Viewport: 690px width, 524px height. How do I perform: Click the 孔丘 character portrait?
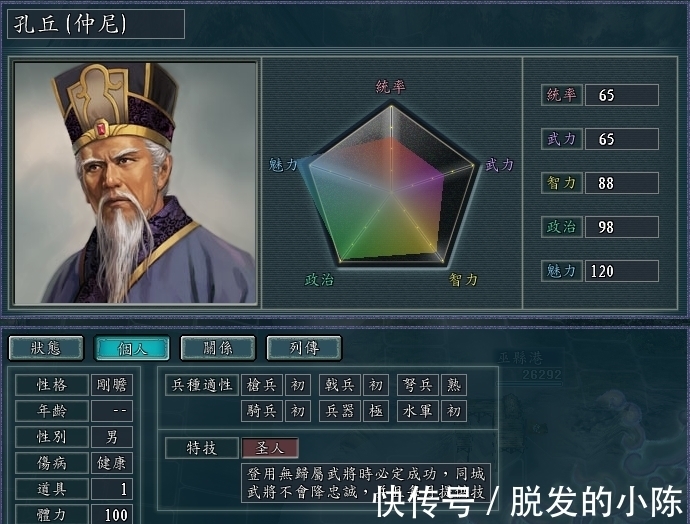[136, 183]
